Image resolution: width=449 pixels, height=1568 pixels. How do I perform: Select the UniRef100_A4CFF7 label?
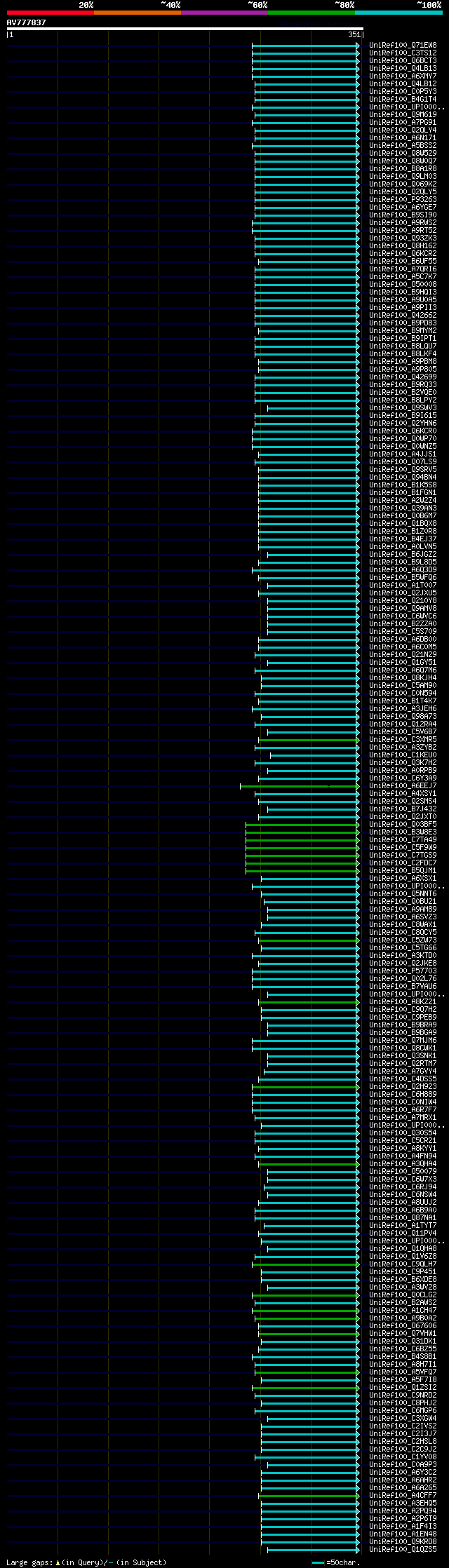point(403,1495)
